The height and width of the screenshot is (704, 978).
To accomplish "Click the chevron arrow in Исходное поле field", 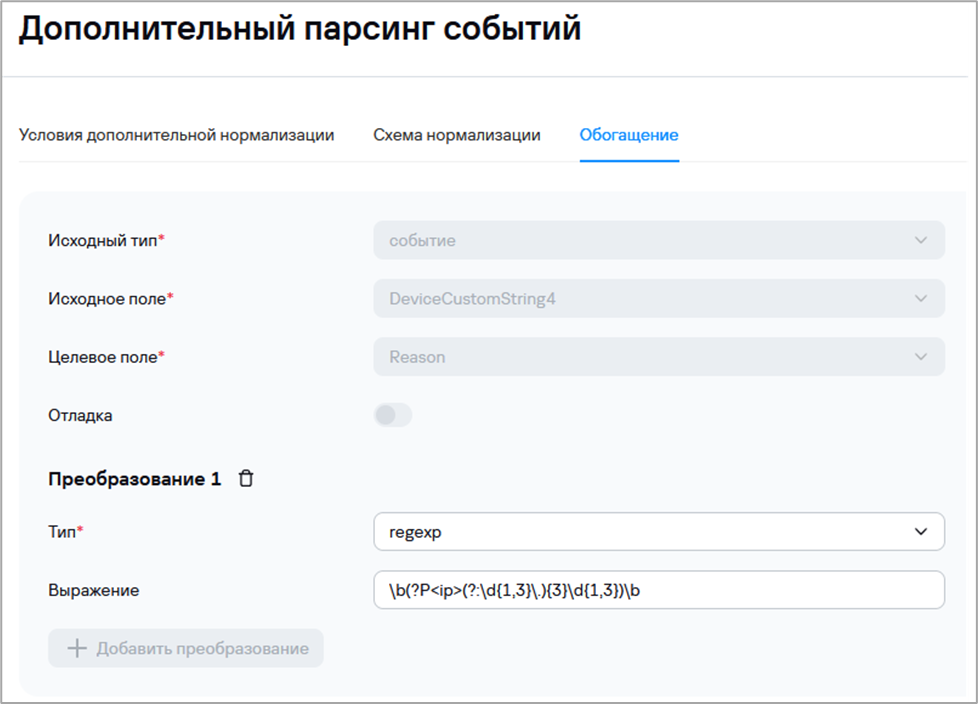I will [x=920, y=298].
